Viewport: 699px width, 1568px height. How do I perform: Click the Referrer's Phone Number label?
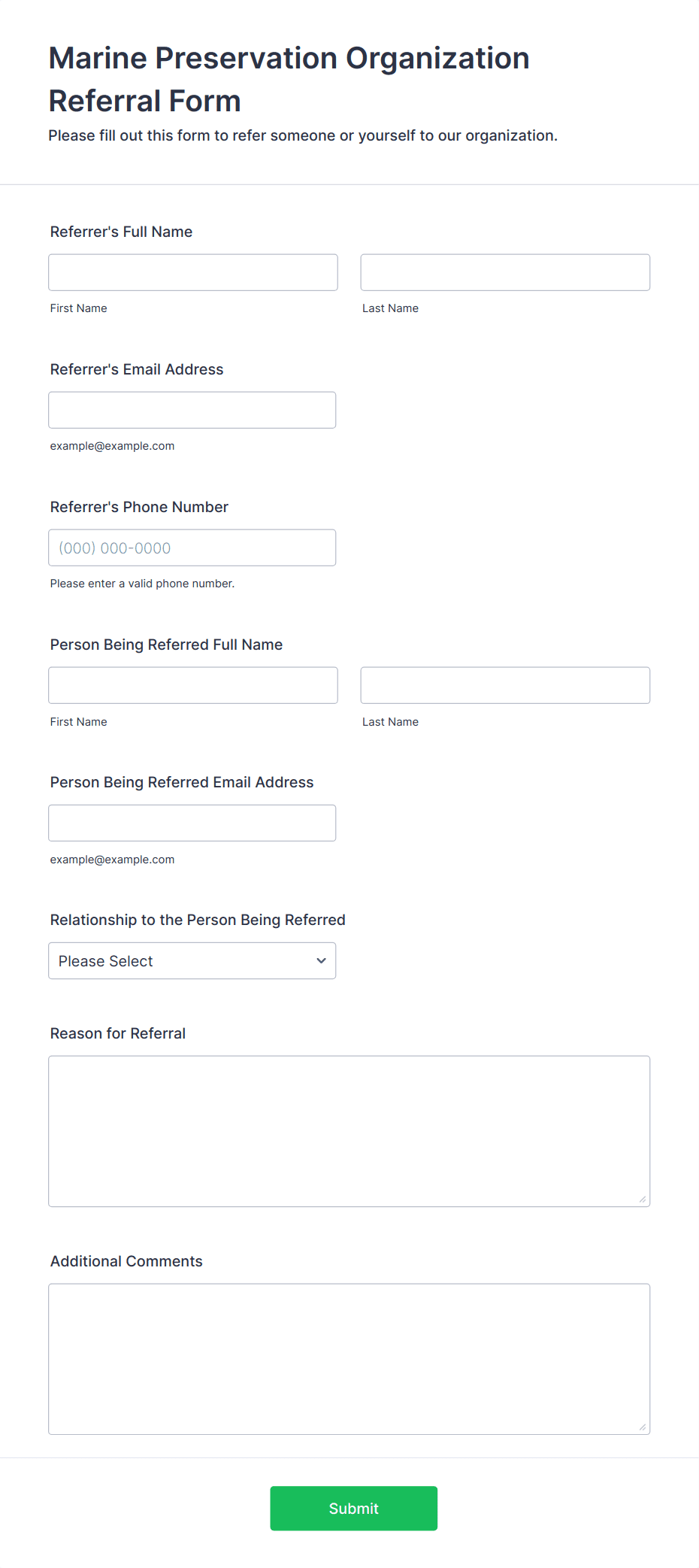[139, 507]
